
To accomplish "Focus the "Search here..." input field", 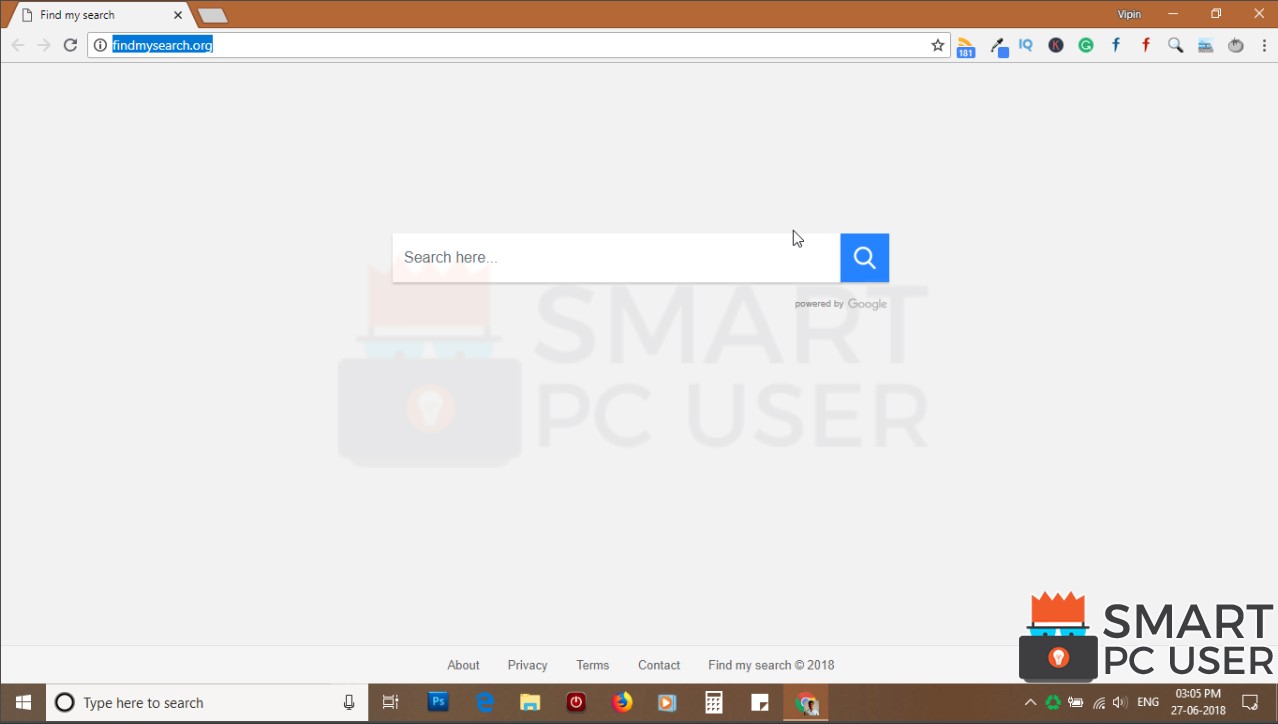I will pyautogui.click(x=616, y=258).
